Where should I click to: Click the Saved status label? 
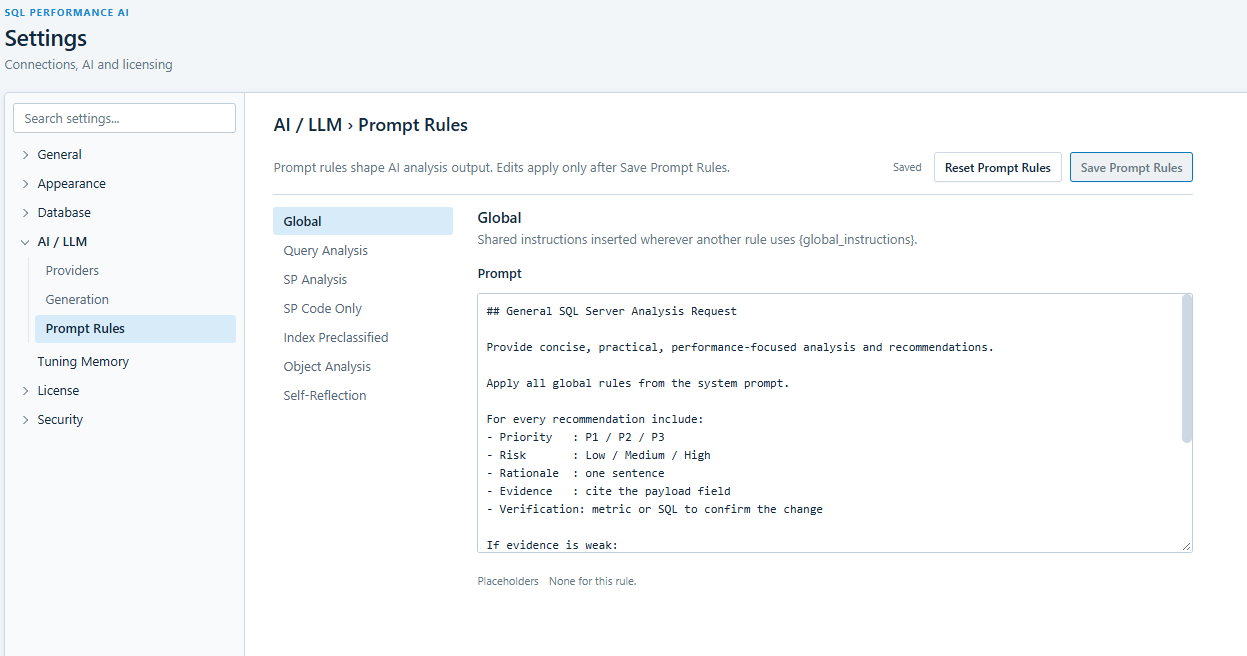click(907, 167)
